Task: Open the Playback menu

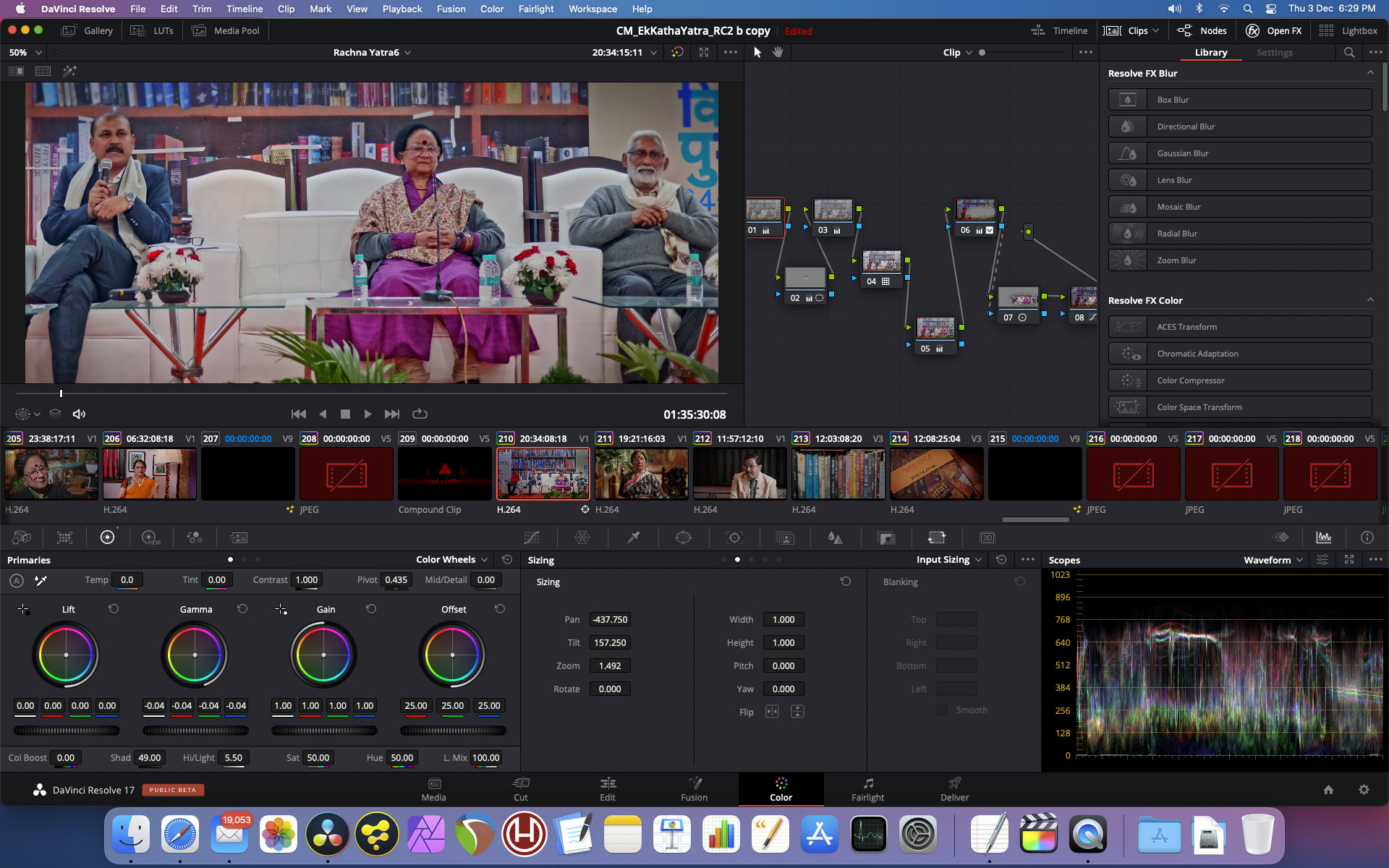Action: pos(402,9)
